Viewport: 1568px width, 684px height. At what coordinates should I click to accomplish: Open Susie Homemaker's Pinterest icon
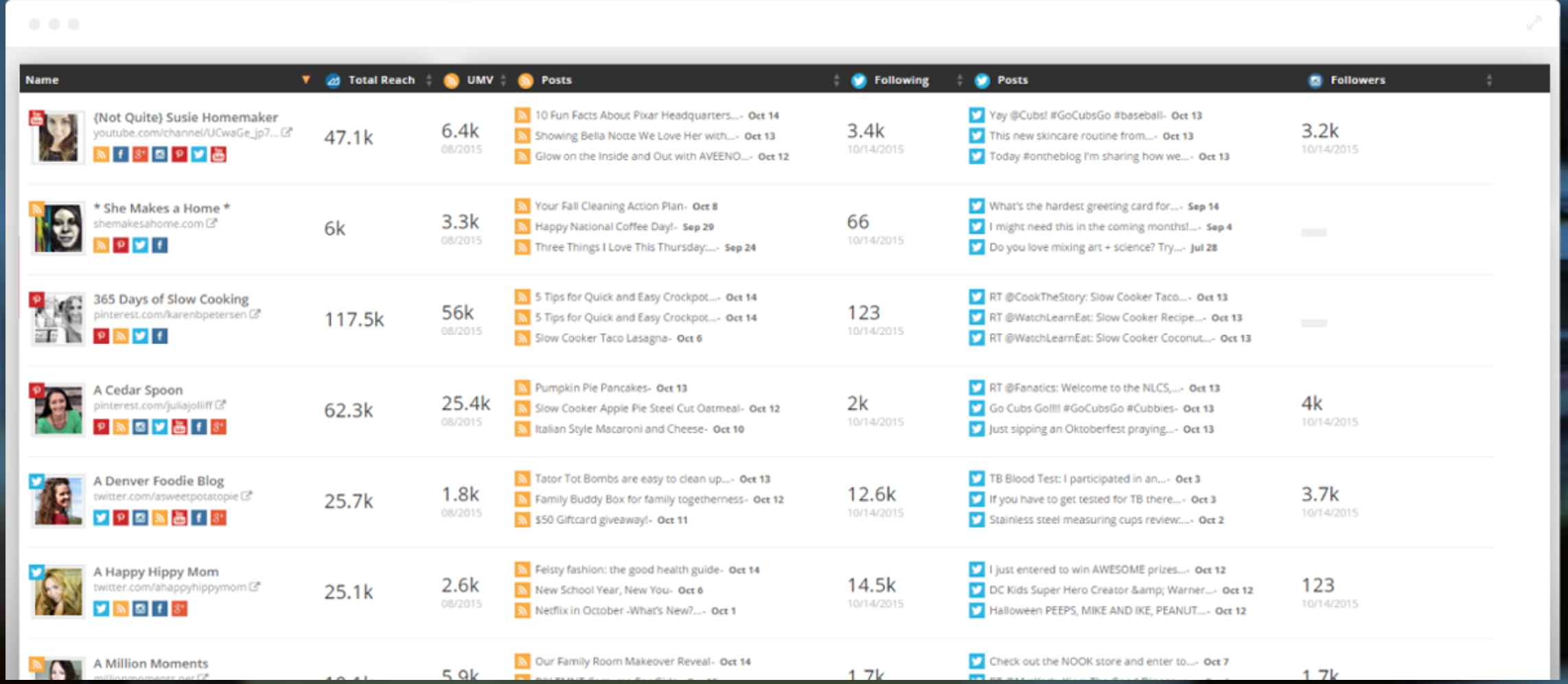click(x=179, y=155)
